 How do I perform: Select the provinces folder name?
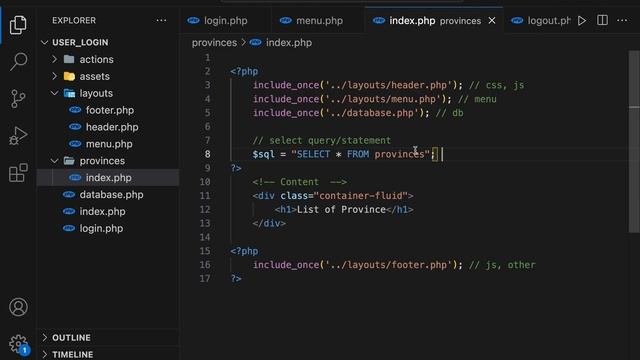point(102,161)
